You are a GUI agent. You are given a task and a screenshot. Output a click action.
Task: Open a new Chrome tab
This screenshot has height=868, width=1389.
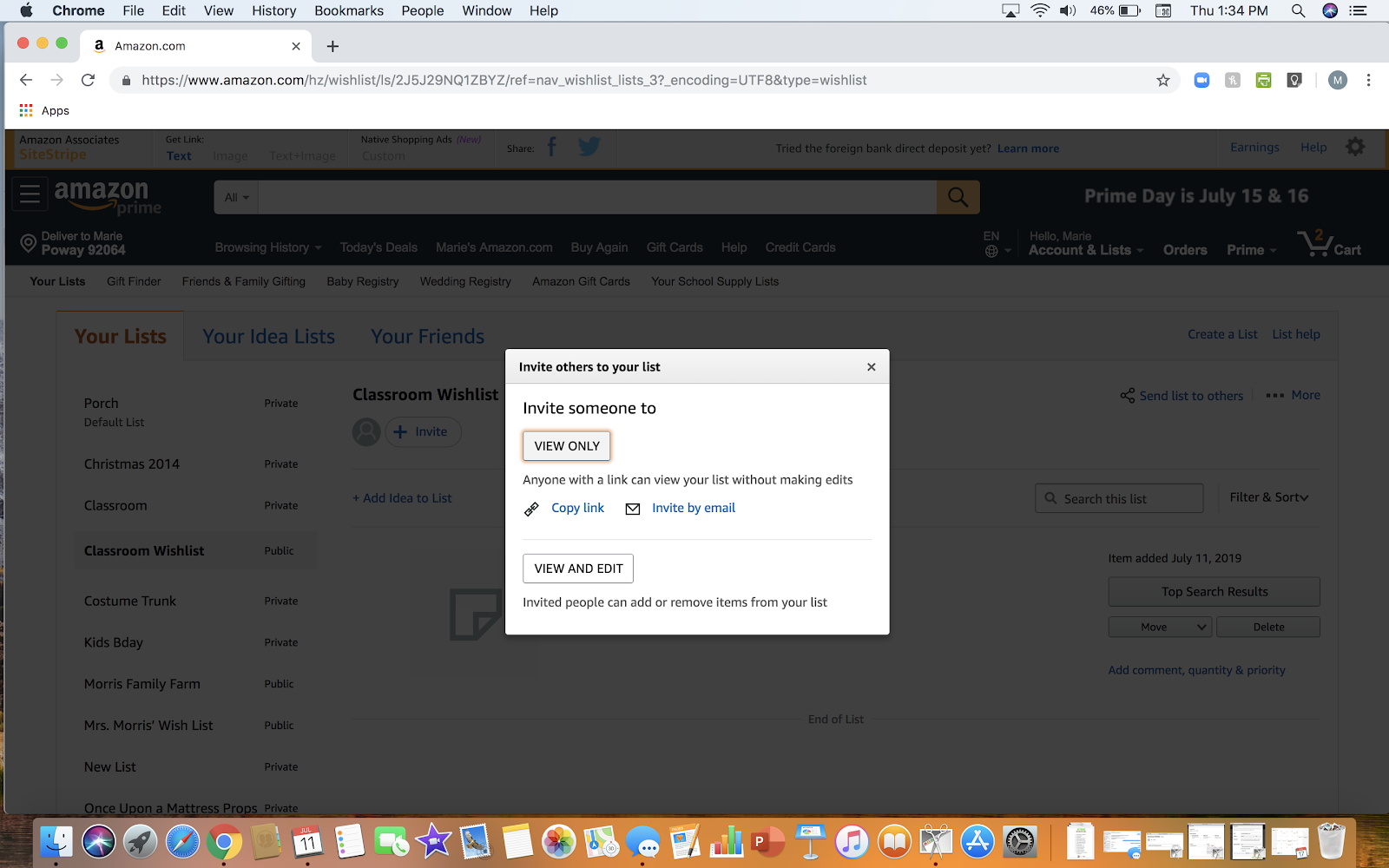pos(332,46)
